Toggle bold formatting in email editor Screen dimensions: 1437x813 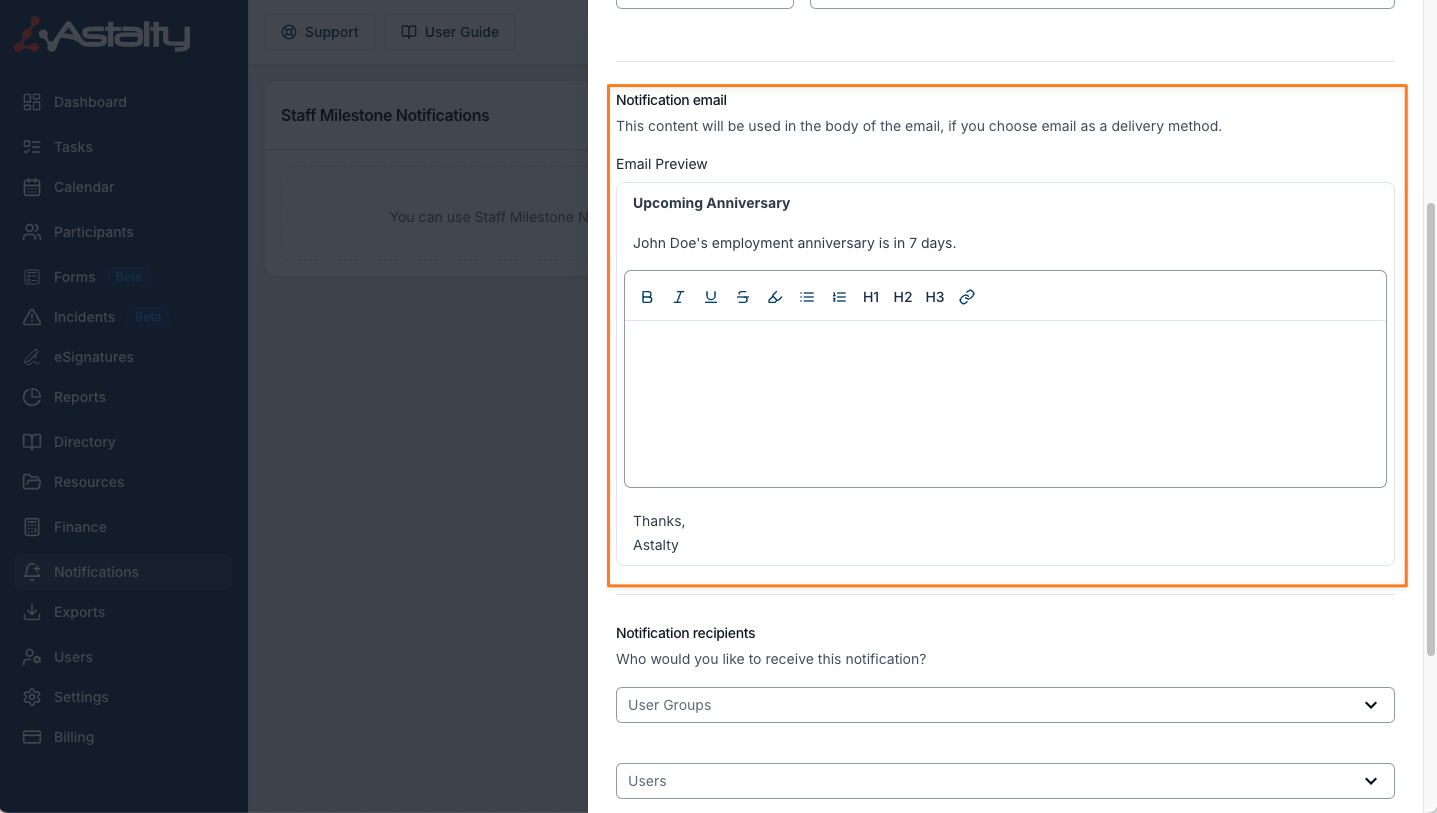647,297
